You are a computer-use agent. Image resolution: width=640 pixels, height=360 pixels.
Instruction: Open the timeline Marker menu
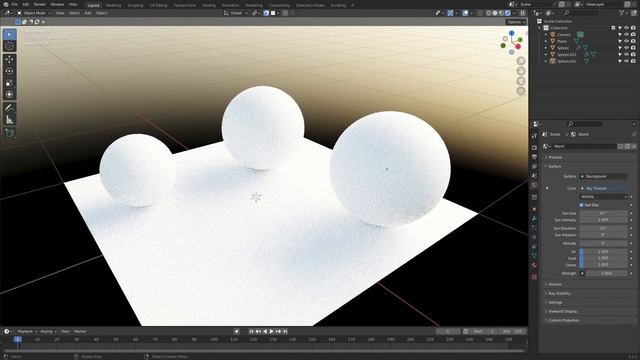pyautogui.click(x=80, y=331)
